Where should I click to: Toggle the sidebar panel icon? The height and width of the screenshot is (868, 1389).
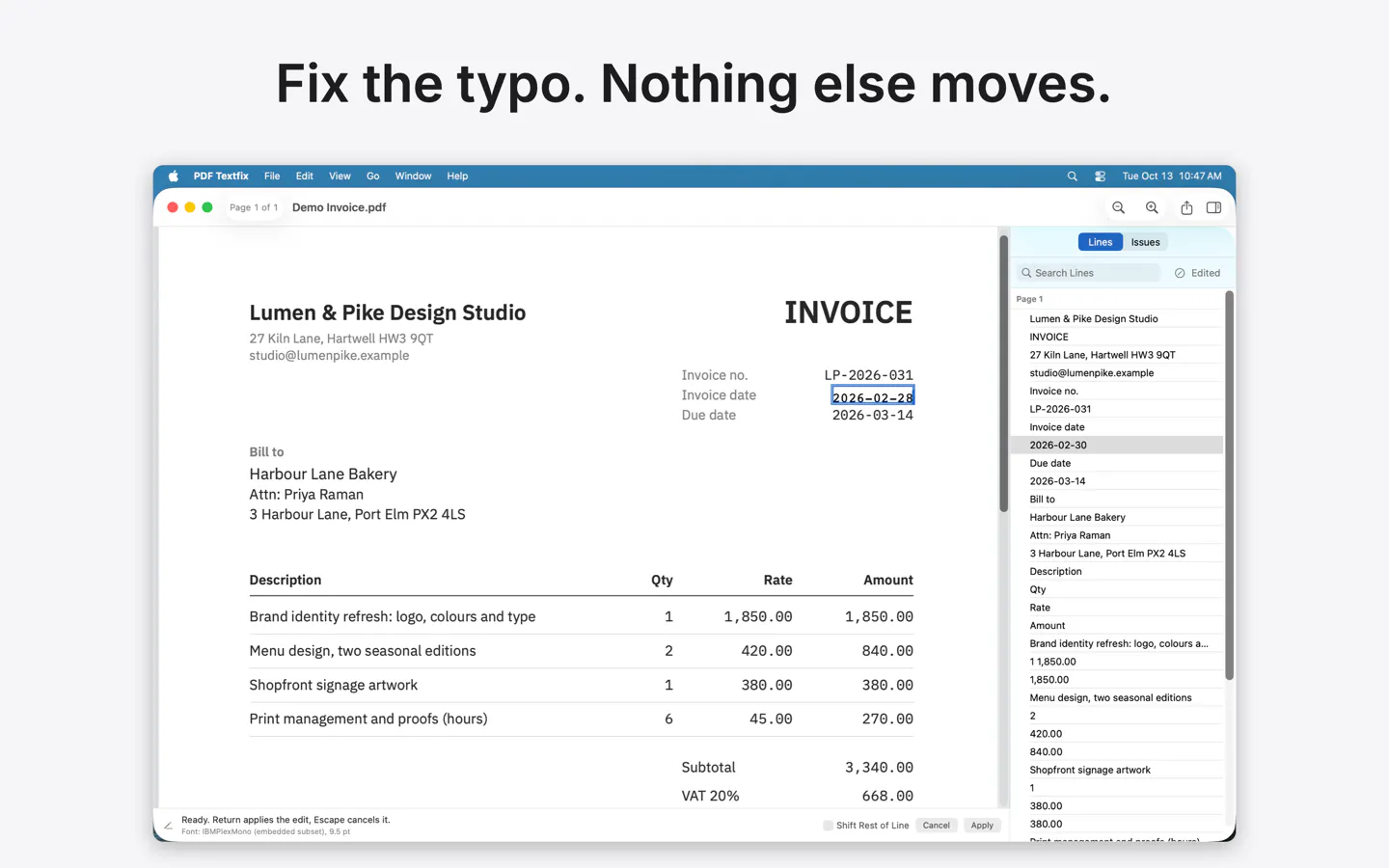[1213, 207]
